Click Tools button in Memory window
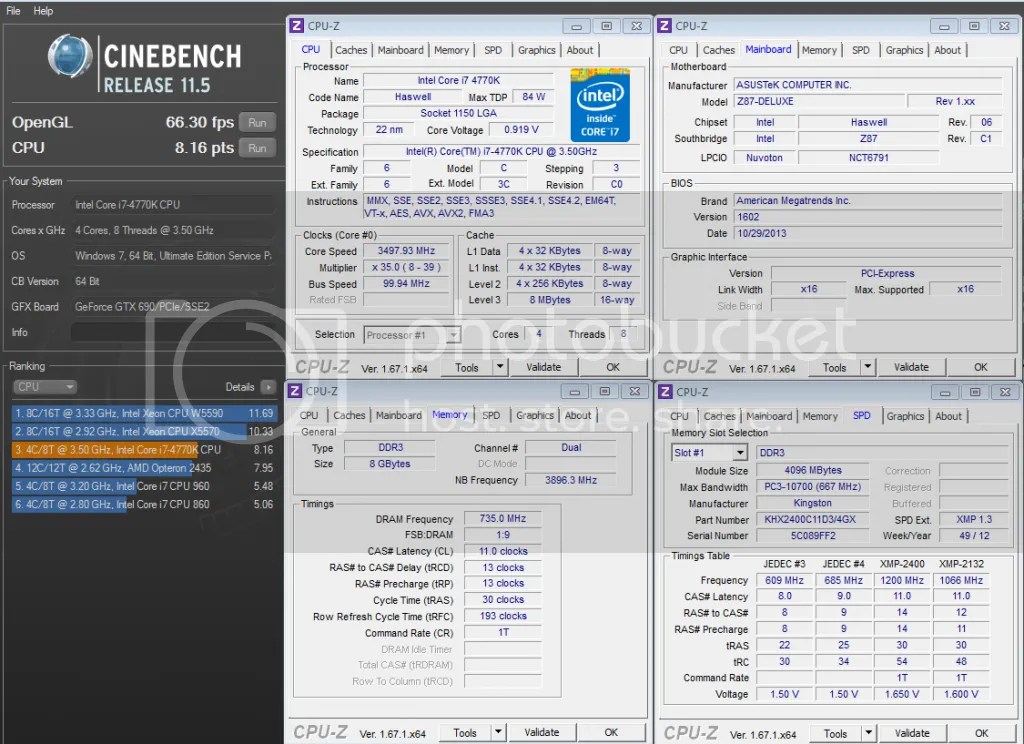The image size is (1024, 744). (x=464, y=733)
